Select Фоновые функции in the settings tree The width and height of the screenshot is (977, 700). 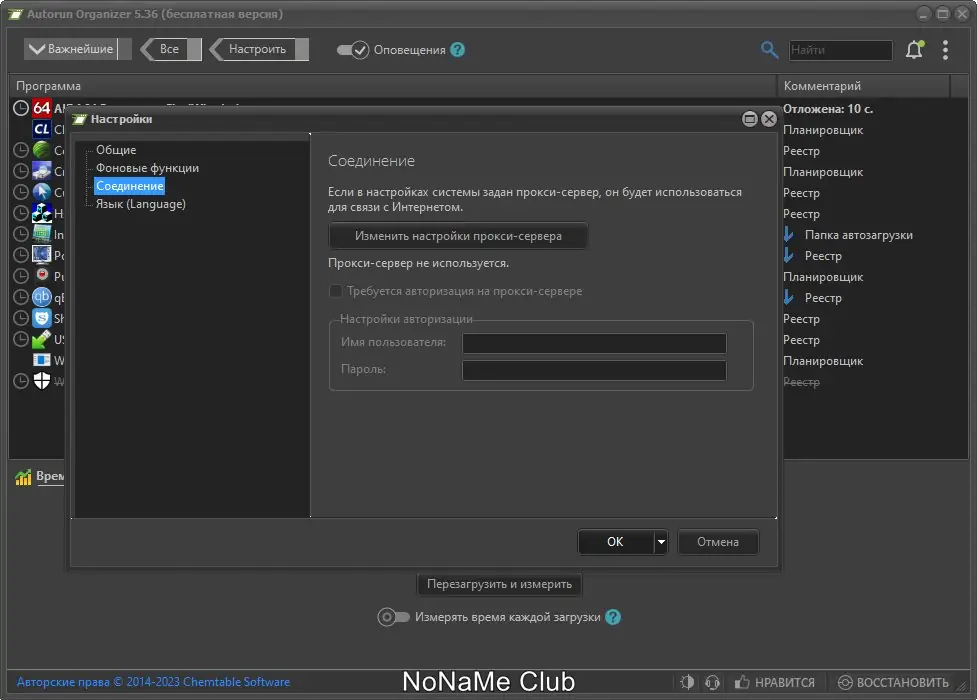(x=147, y=168)
